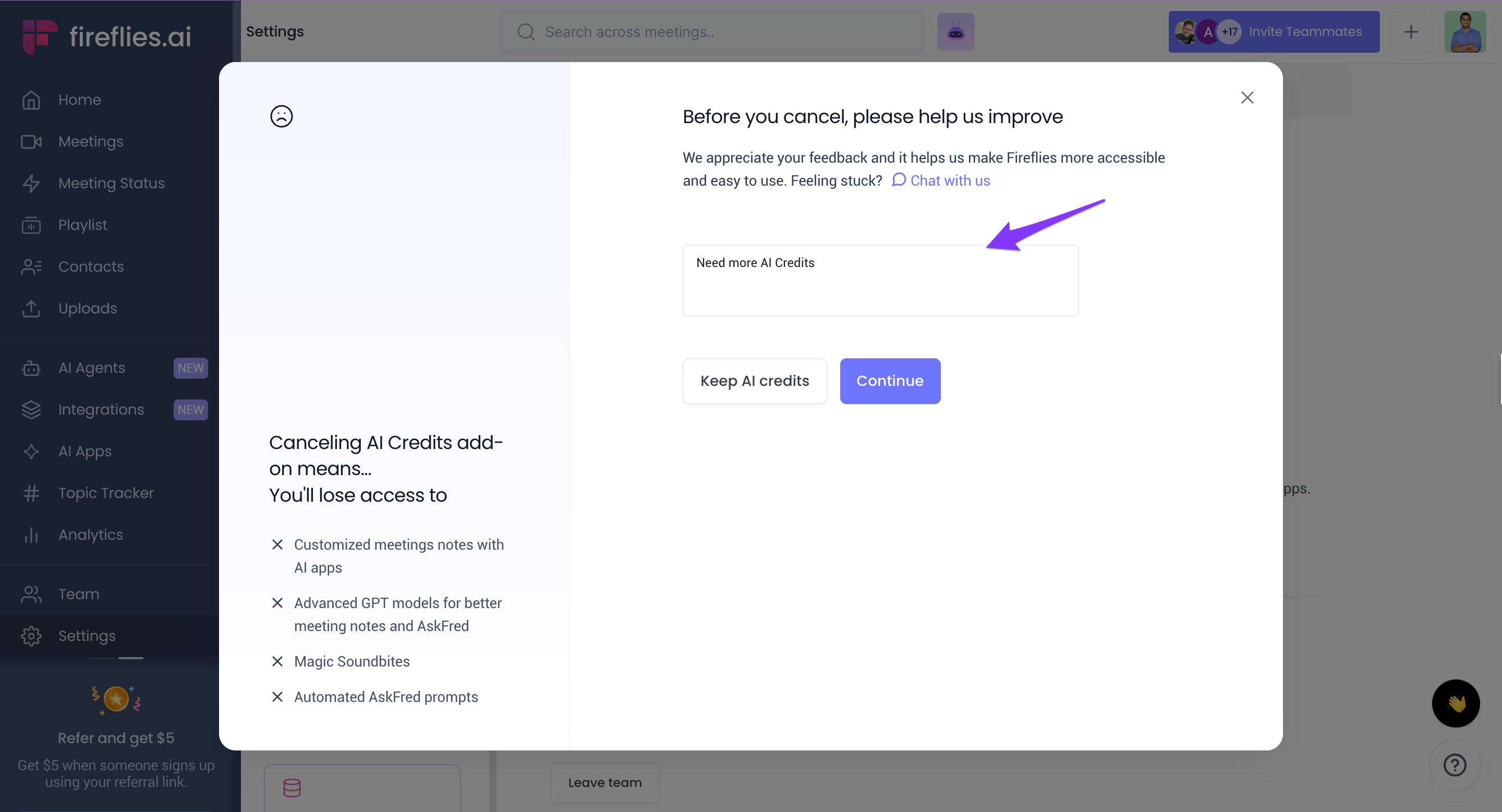Close the cancellation feedback dialog
The image size is (1502, 812).
1246,98
